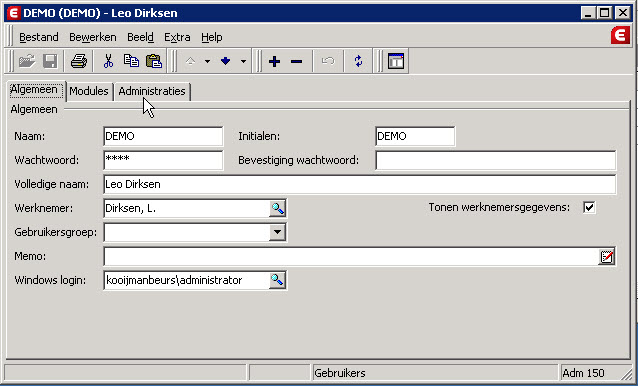Screen dimensions: 638x386
Task: Click the Copy toolbar icon
Action: click(131, 61)
